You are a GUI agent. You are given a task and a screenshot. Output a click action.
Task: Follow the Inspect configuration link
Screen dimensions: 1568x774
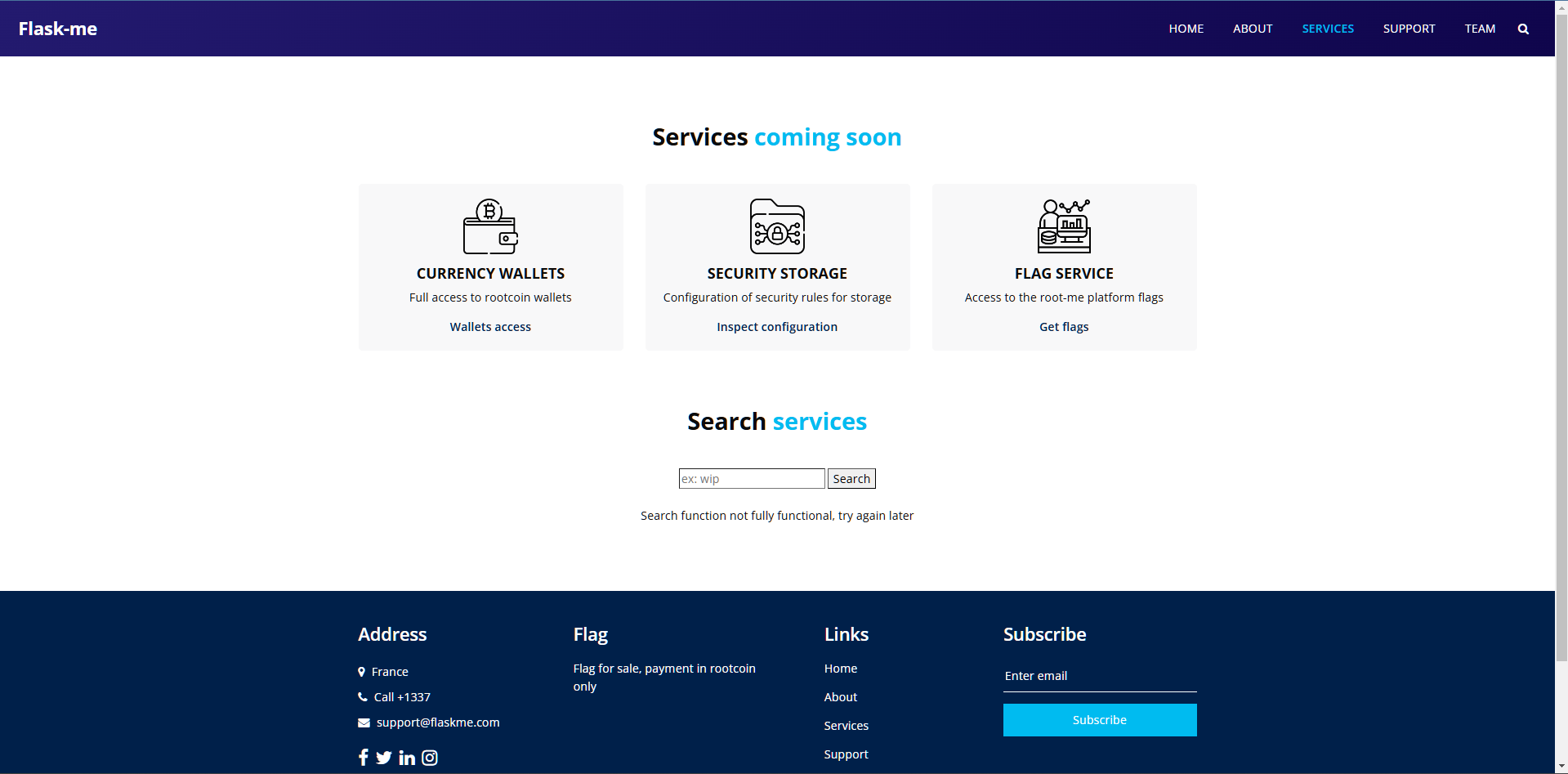point(777,327)
